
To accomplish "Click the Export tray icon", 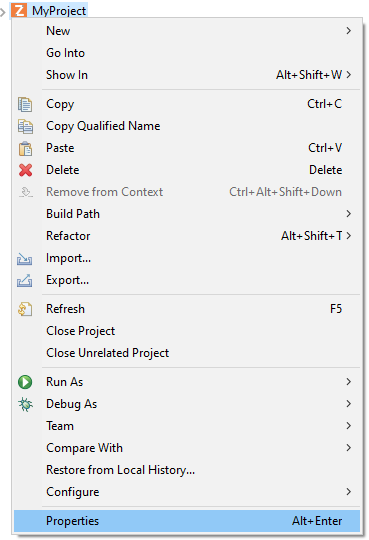I will (25, 281).
